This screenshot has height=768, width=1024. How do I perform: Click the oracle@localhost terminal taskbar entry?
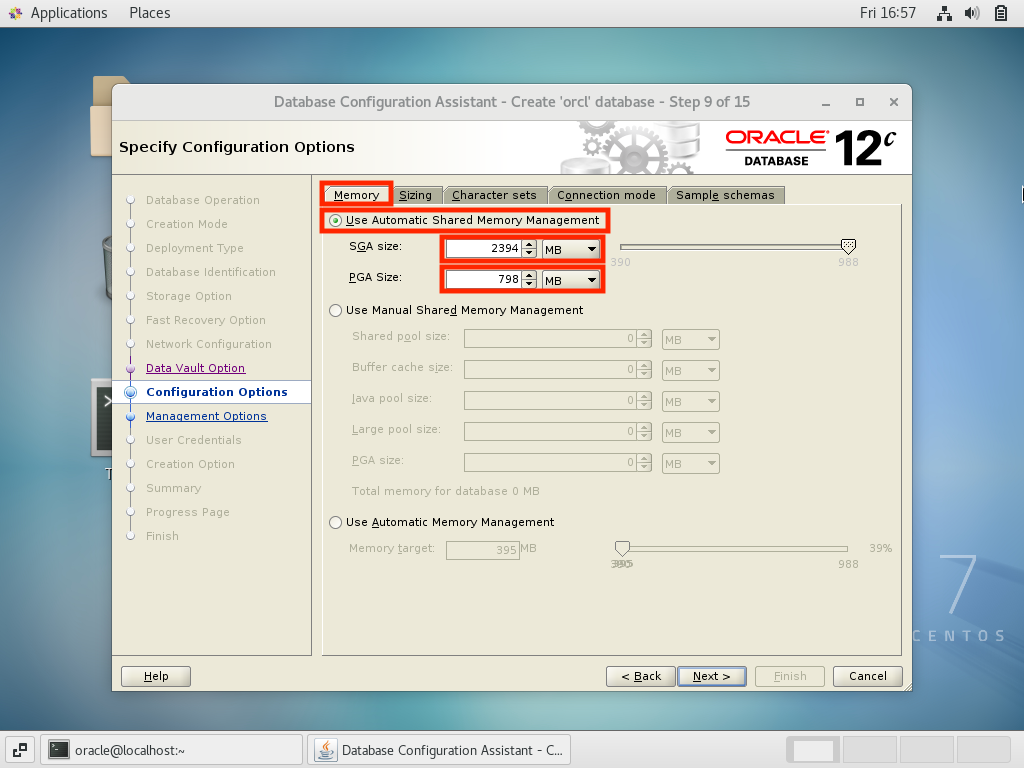172,750
